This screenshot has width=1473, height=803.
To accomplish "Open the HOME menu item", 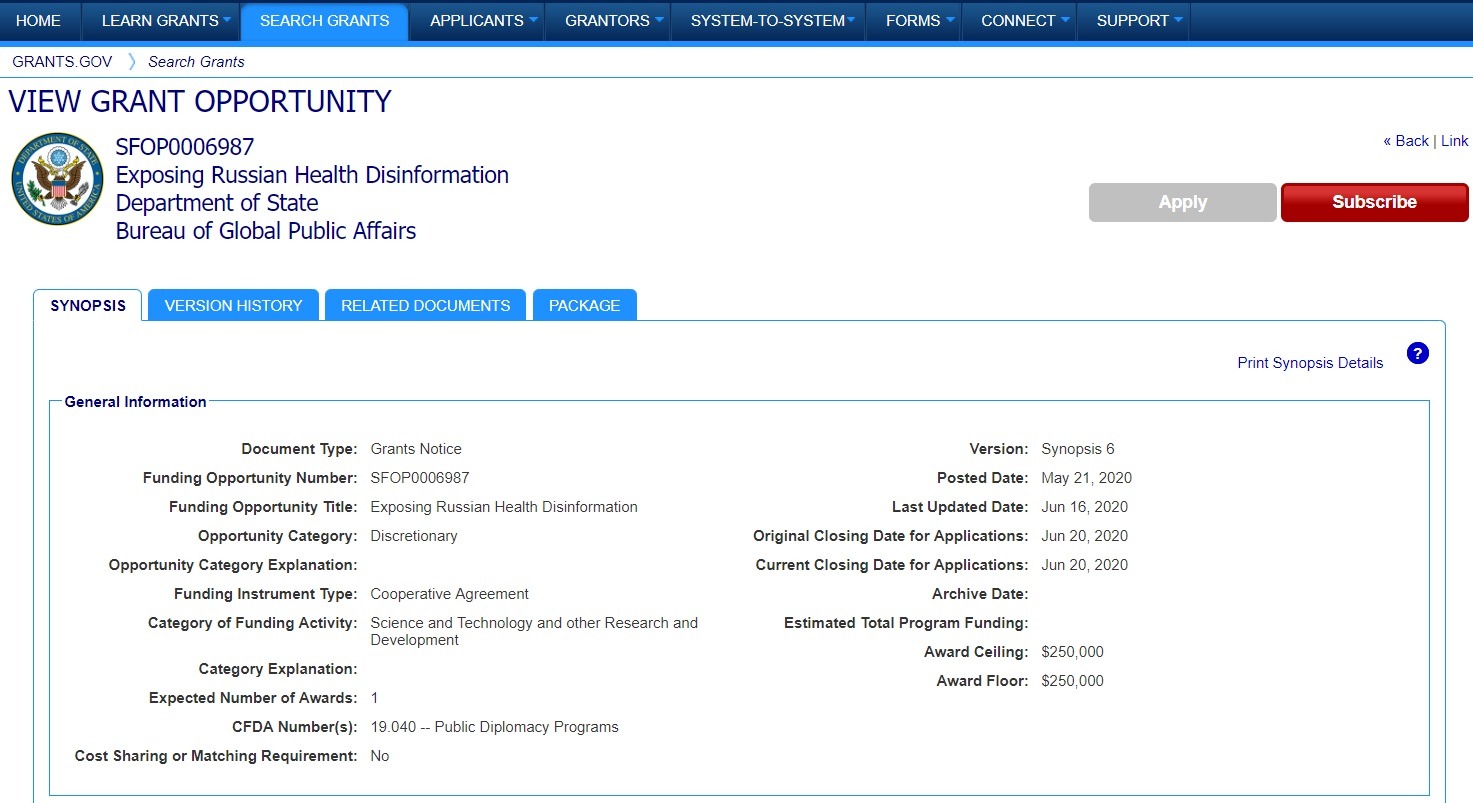I will 39,20.
